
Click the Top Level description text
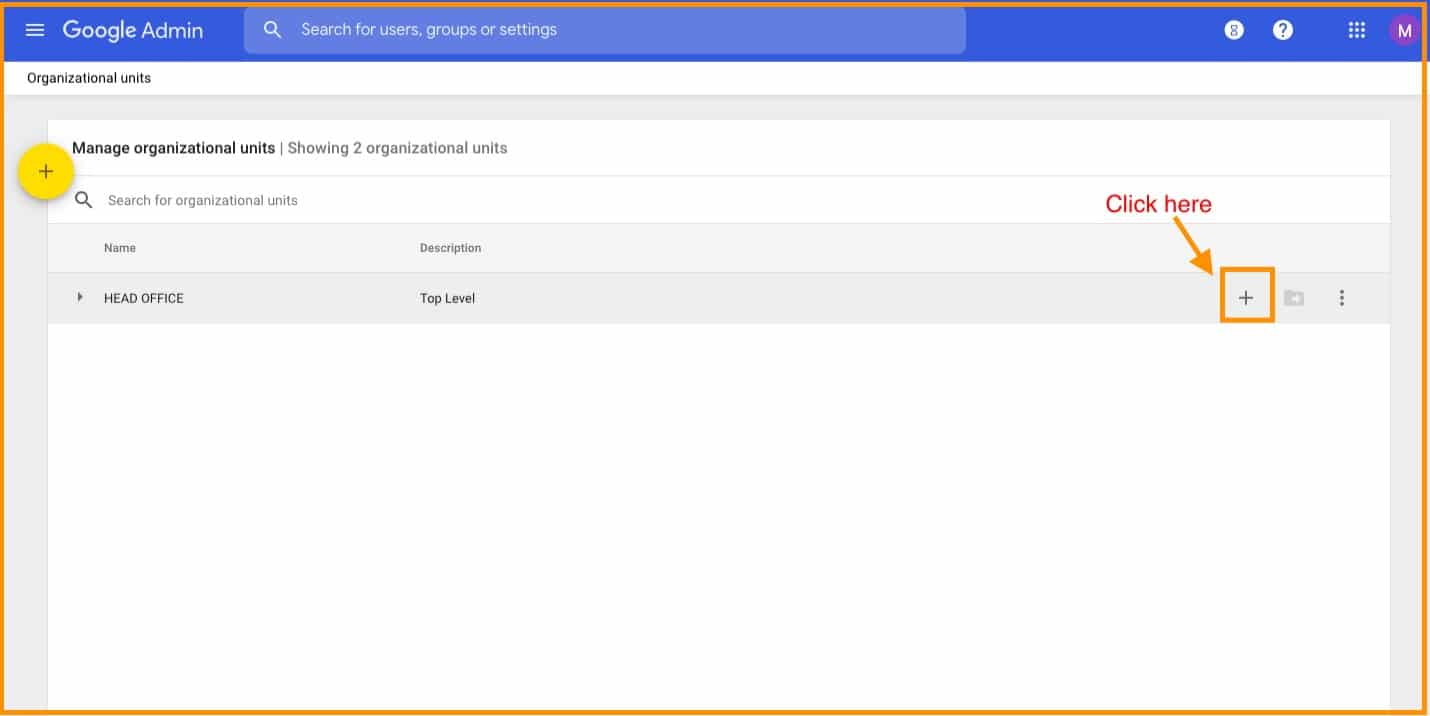(x=447, y=298)
